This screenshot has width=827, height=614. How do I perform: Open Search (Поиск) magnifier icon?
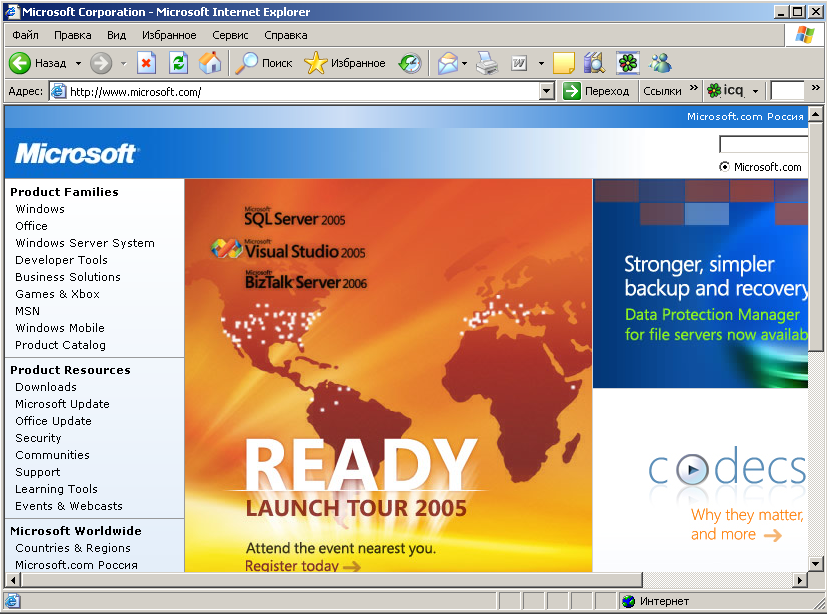click(246, 63)
